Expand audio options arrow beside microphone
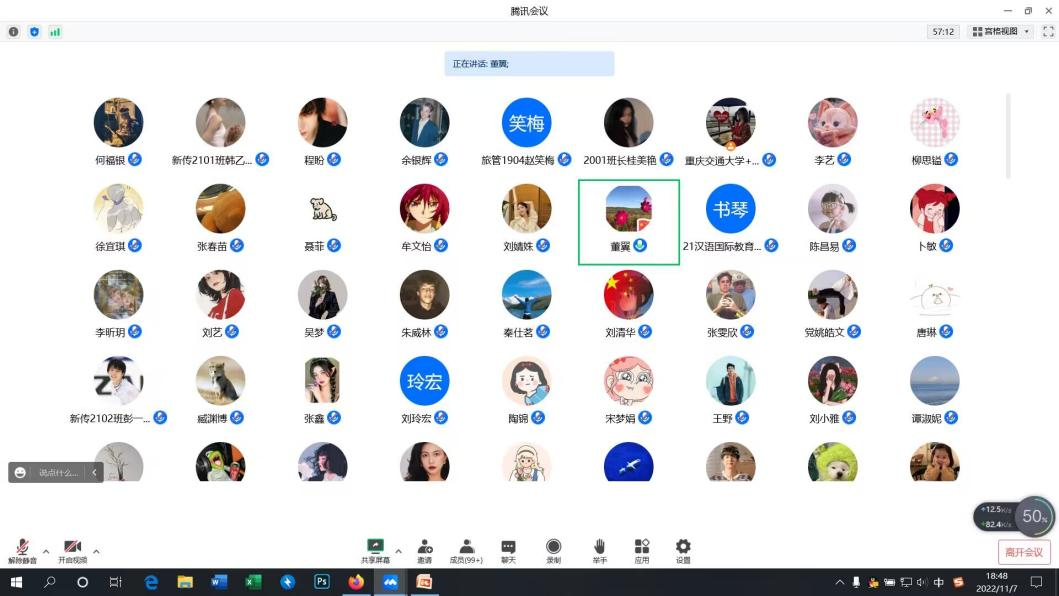Screen dimensions: 1059x596 pos(46,551)
